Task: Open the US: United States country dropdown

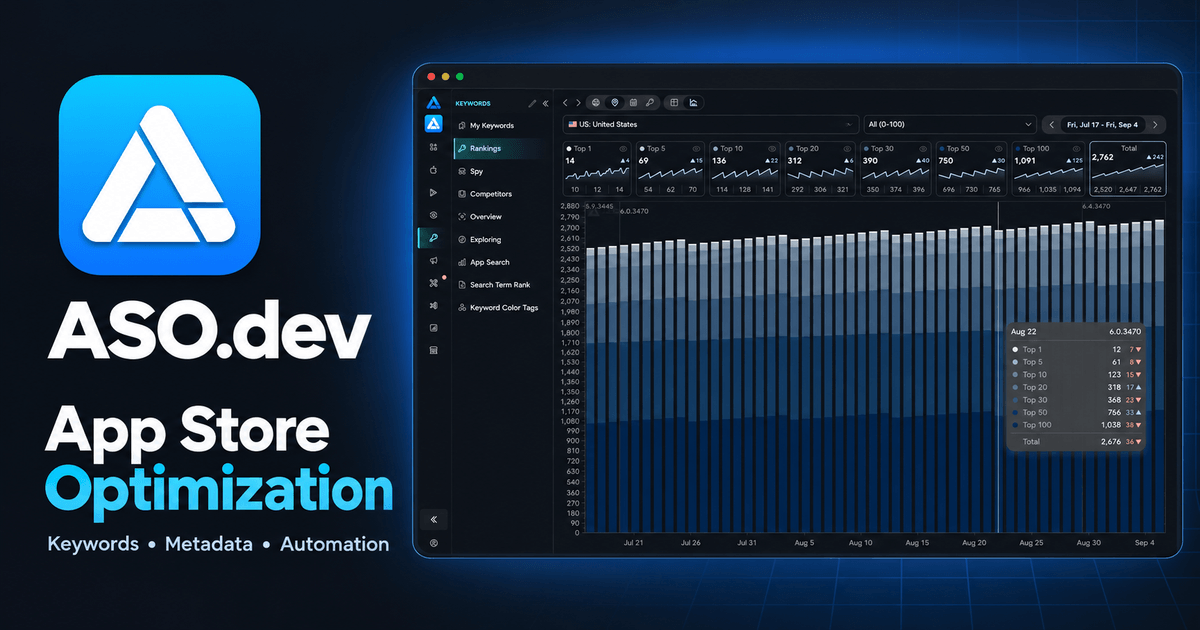Action: (x=710, y=124)
